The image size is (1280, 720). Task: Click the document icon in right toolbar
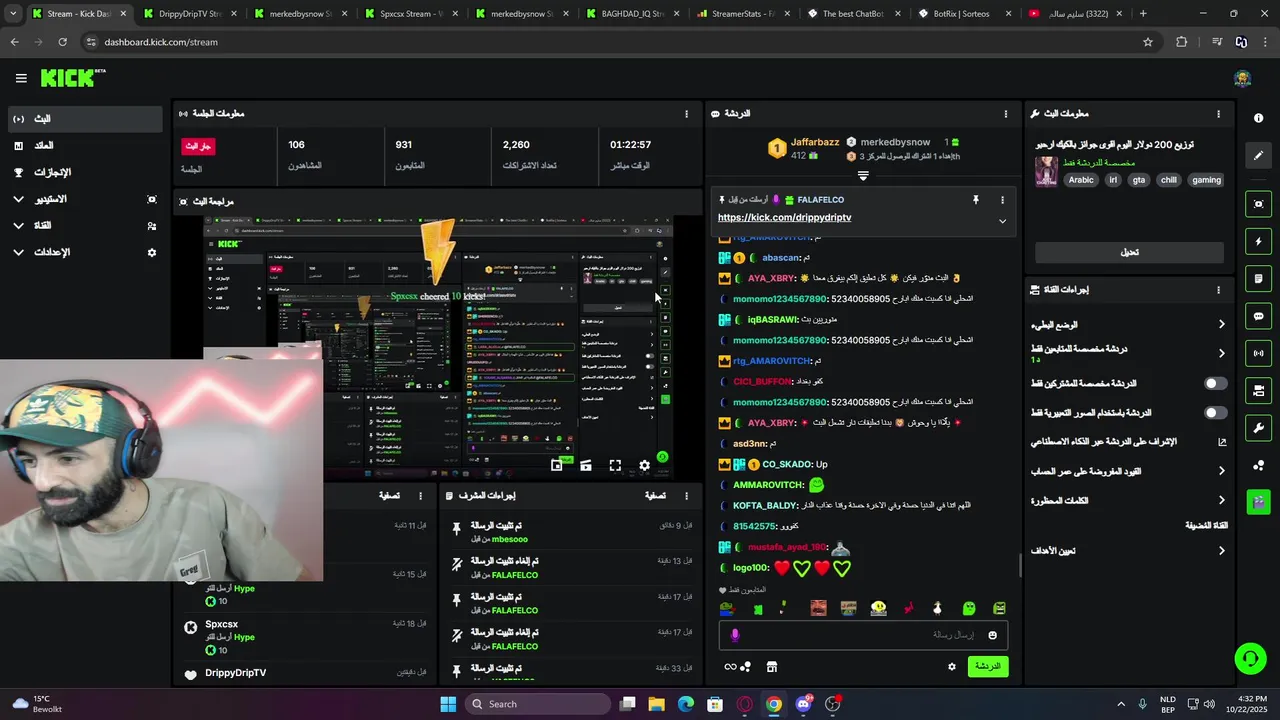coord(1258,279)
